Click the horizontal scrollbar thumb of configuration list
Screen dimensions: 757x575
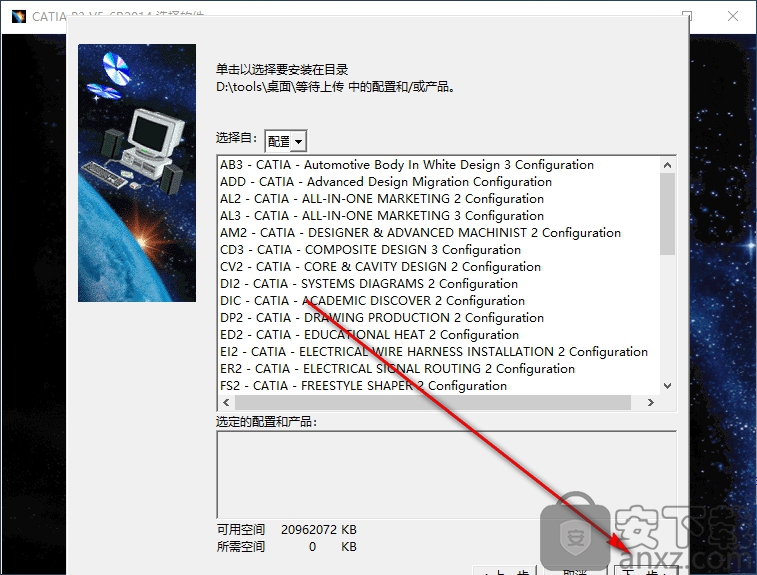tap(433, 402)
